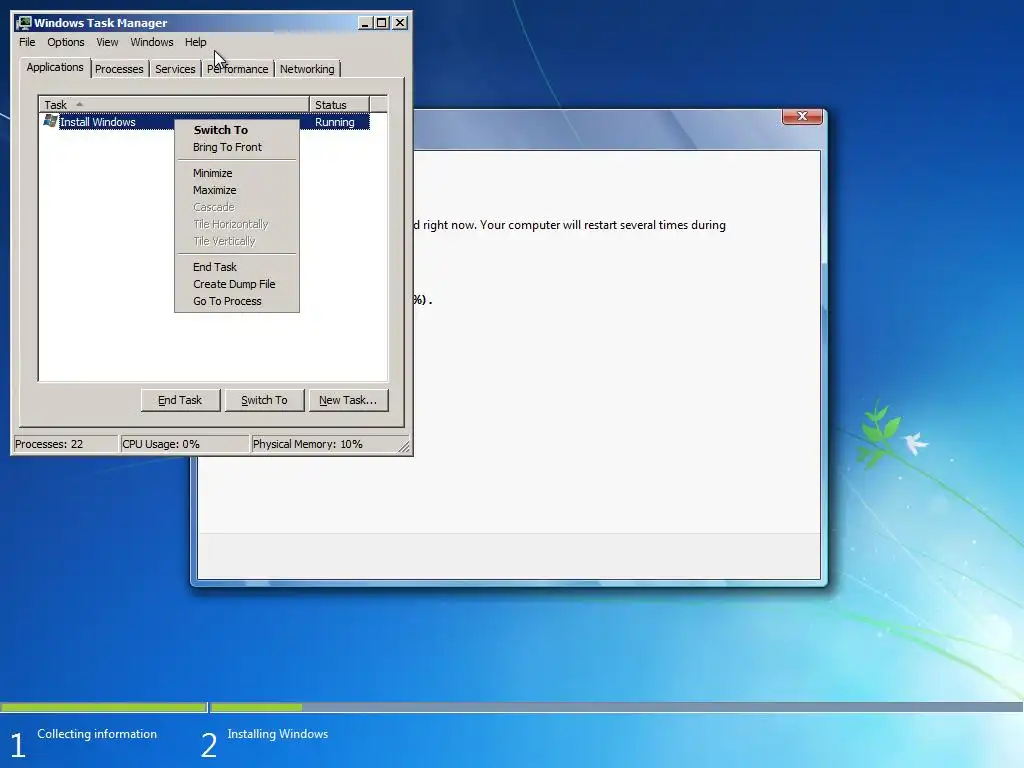Viewport: 1024px width, 768px height.
Task: Switch to the Processes tab
Action: point(119,69)
